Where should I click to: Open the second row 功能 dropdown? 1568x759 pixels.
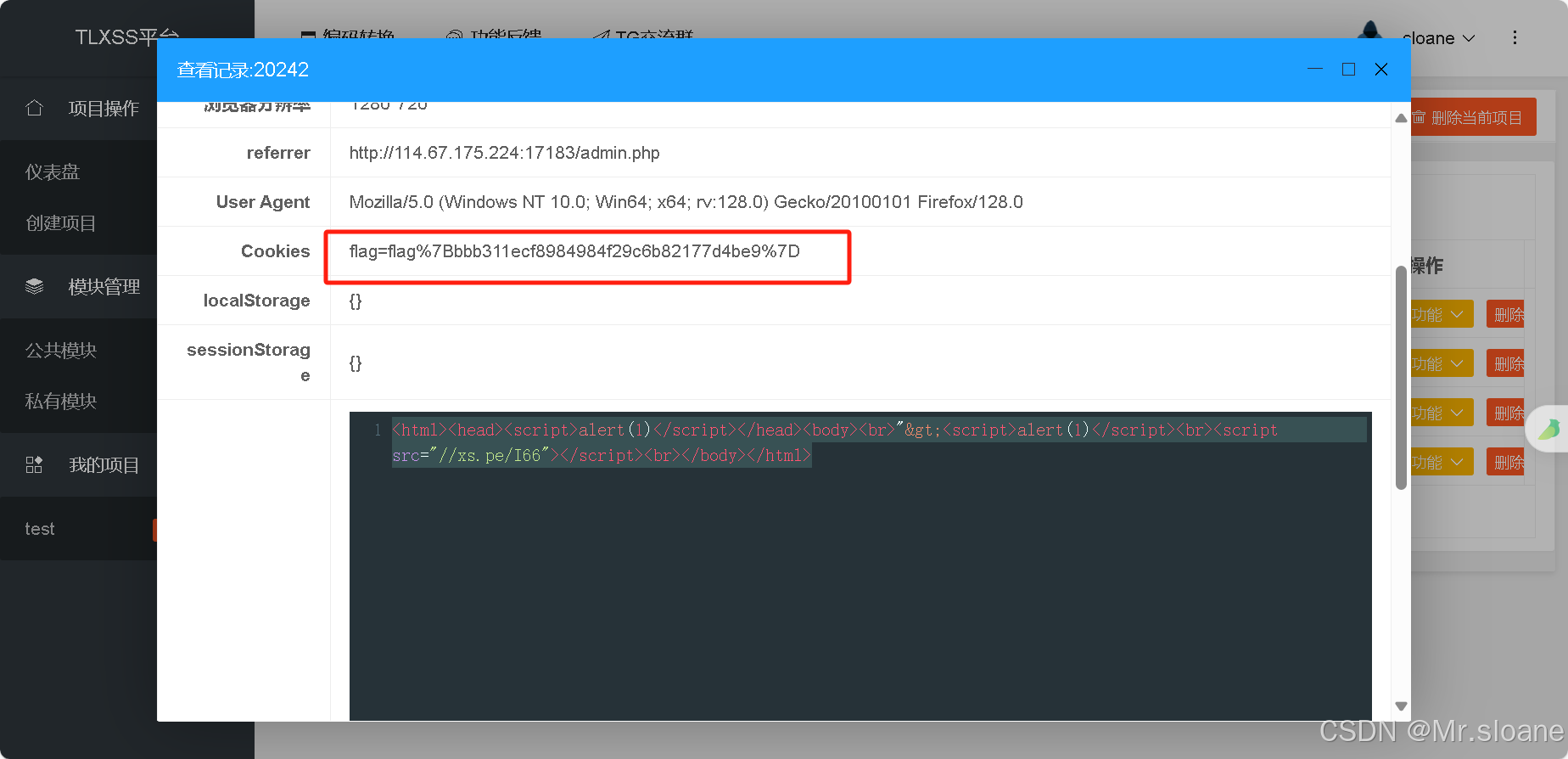coord(1442,364)
